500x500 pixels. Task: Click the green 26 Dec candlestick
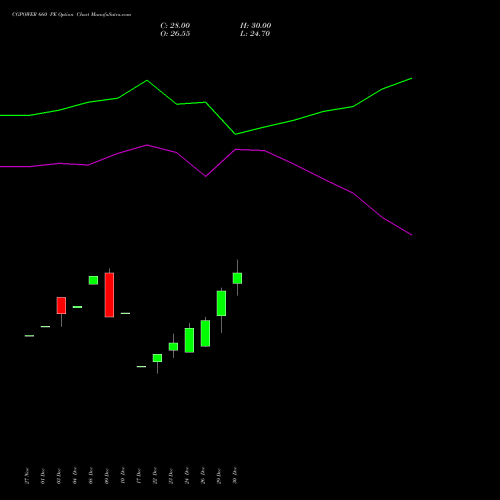tap(205, 333)
